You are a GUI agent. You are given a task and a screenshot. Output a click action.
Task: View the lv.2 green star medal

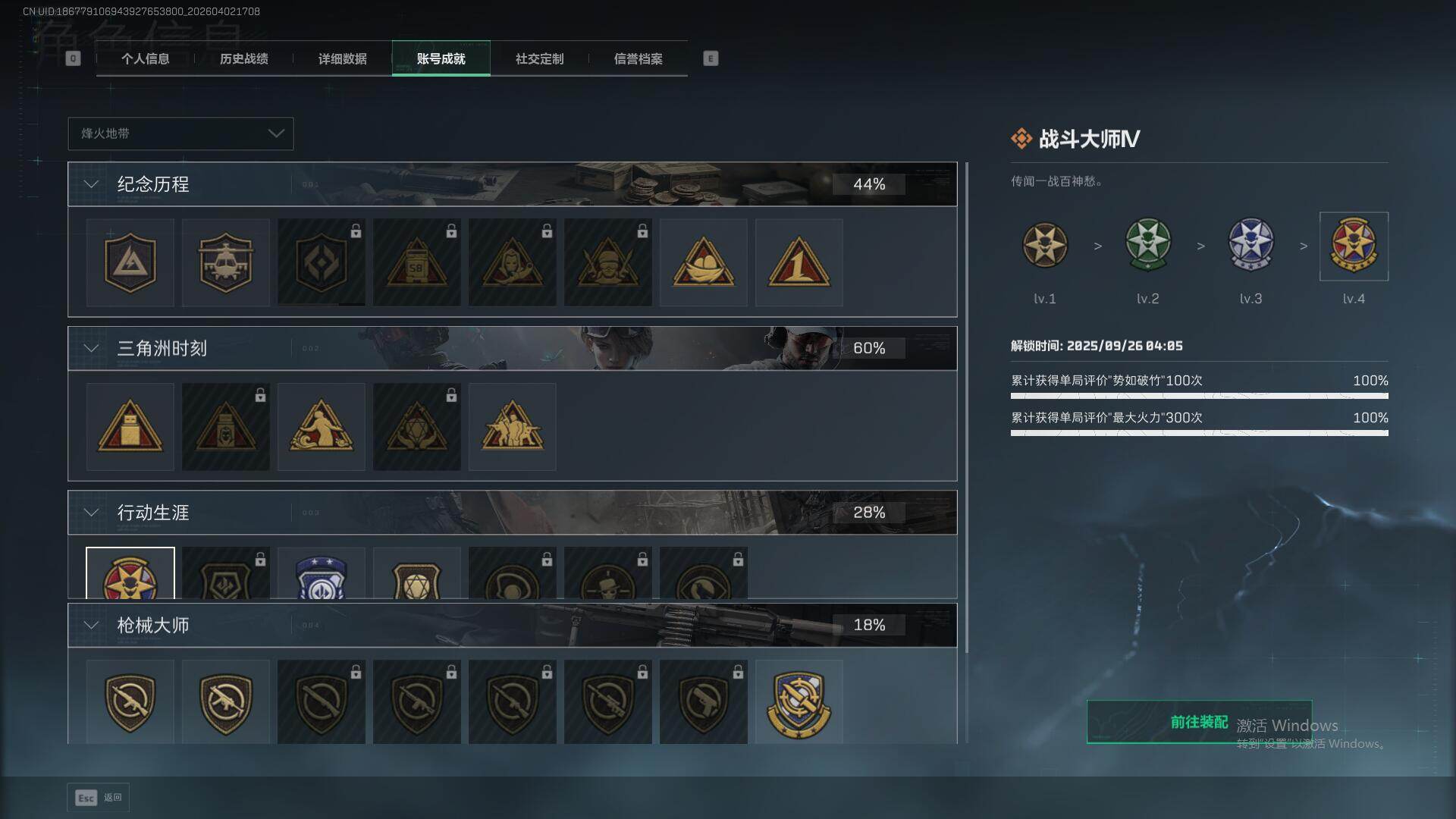click(1147, 245)
